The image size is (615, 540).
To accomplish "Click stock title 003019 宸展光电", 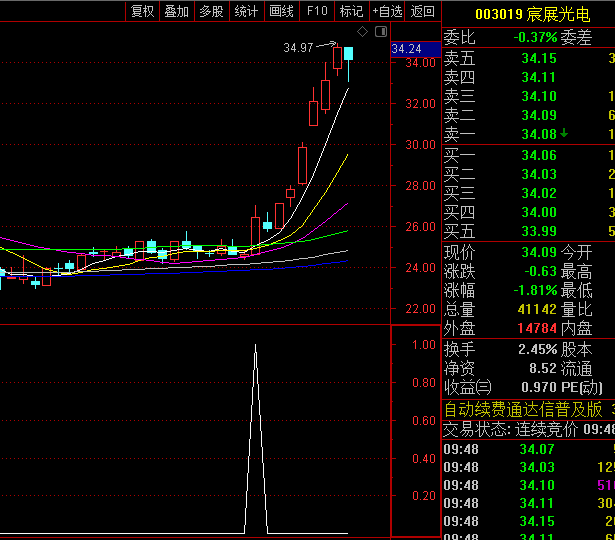I will click(532, 15).
